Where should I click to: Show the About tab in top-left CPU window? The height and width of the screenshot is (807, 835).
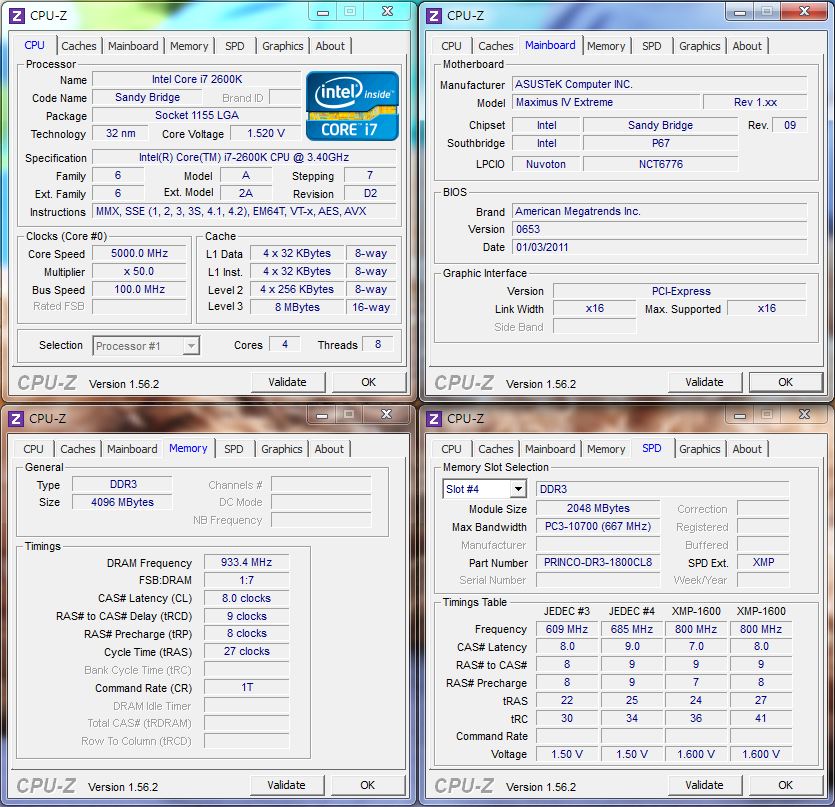click(x=330, y=46)
